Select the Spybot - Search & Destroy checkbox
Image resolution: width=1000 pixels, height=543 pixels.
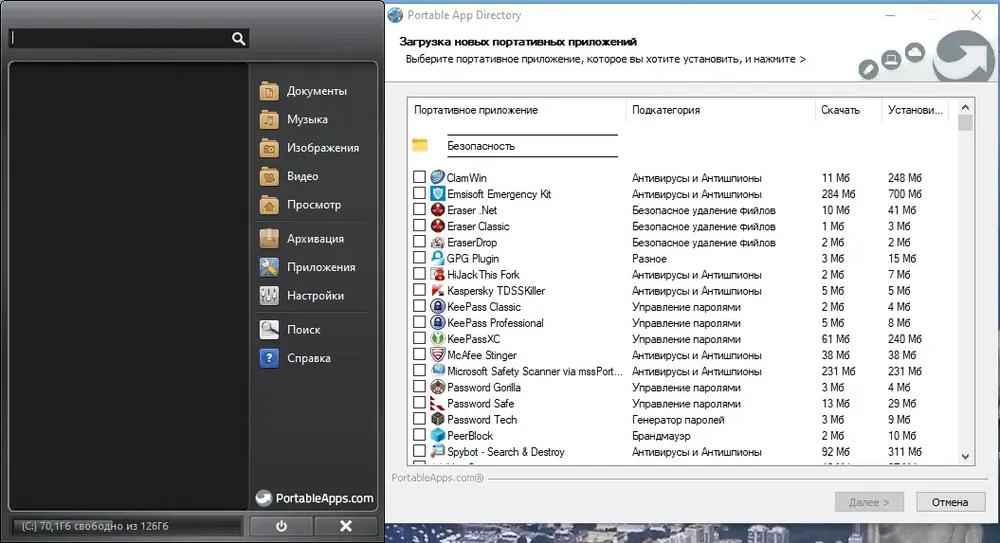[x=419, y=451]
